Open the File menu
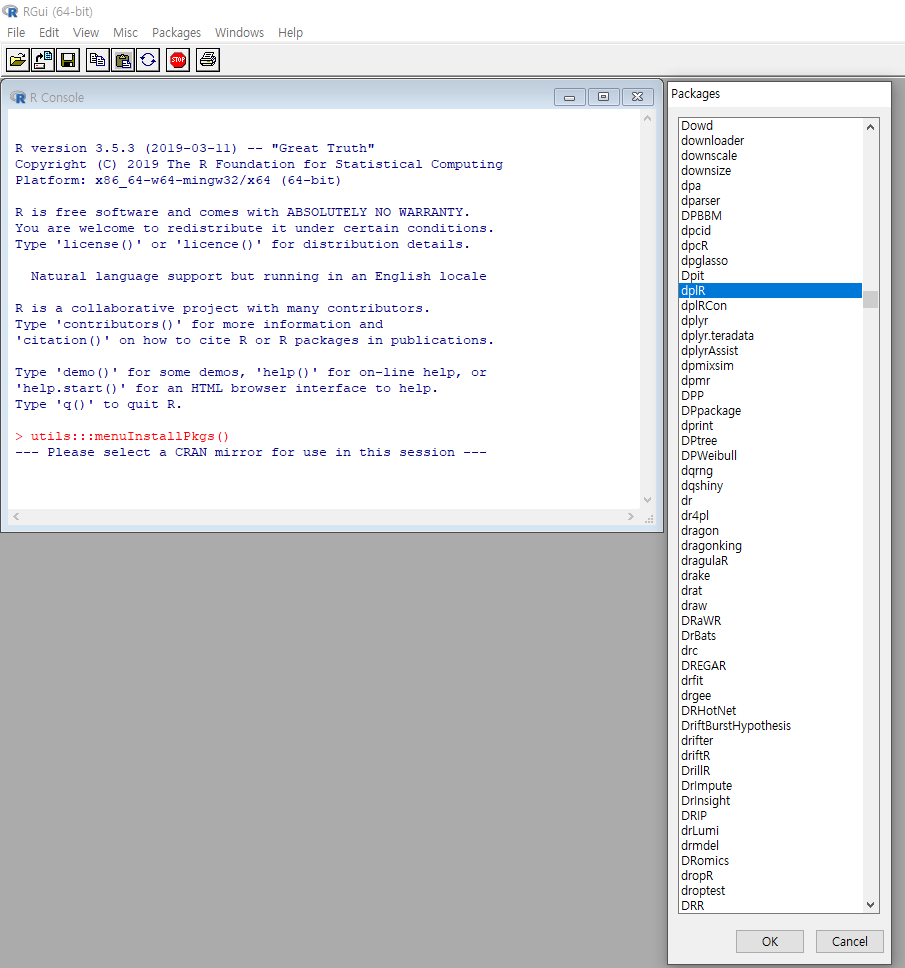The height and width of the screenshot is (968, 905). pyautogui.click(x=16, y=32)
